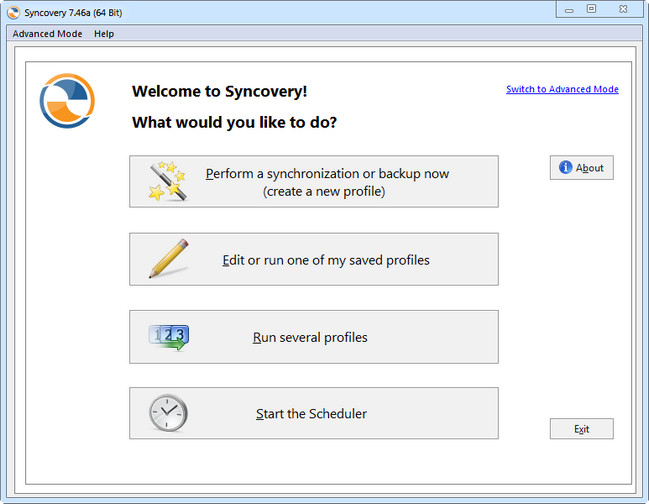Click the Syncovery title bar app icon
This screenshot has width=649, height=504.
(13, 12)
